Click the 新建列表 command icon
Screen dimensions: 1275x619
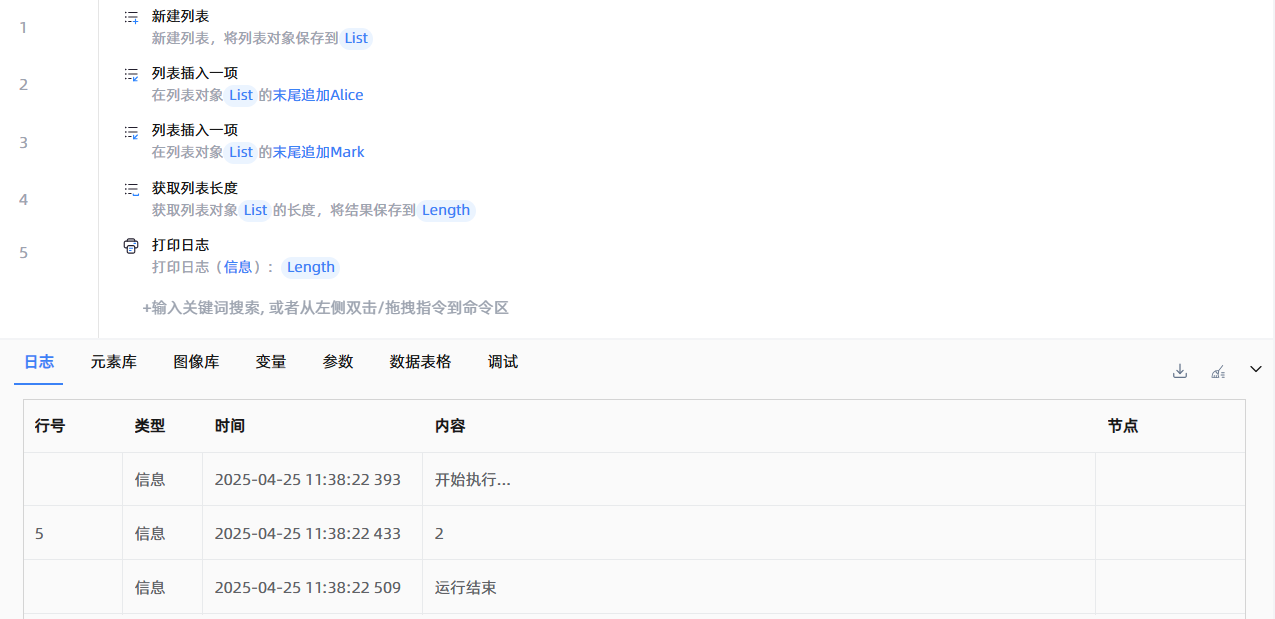[131, 17]
